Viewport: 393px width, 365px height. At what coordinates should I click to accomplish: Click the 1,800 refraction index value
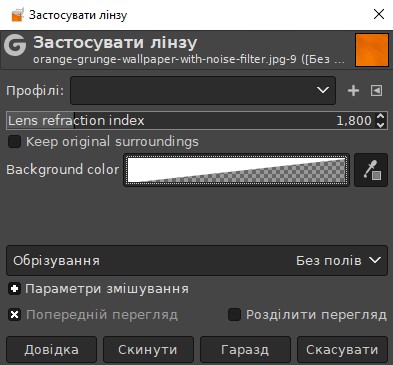point(354,121)
